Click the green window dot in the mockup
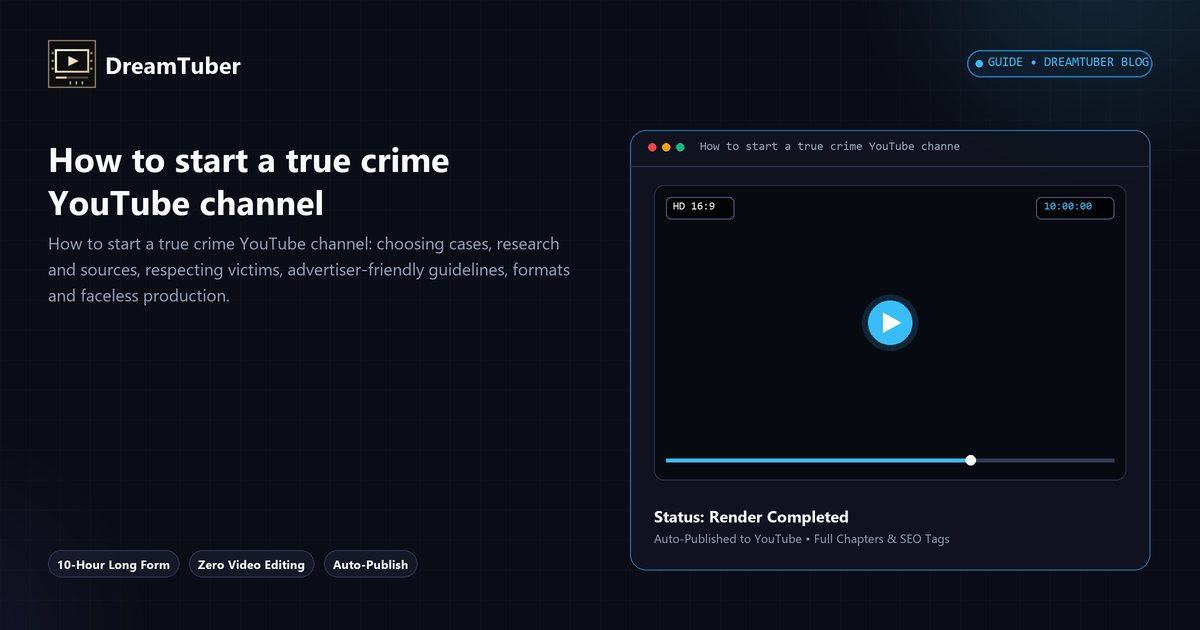This screenshot has height=630, width=1200. [x=681, y=147]
